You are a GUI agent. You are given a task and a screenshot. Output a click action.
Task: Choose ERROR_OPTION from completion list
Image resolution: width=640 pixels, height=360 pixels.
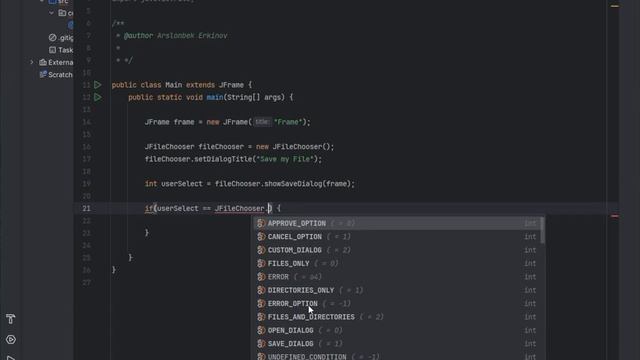[x=398, y=304]
